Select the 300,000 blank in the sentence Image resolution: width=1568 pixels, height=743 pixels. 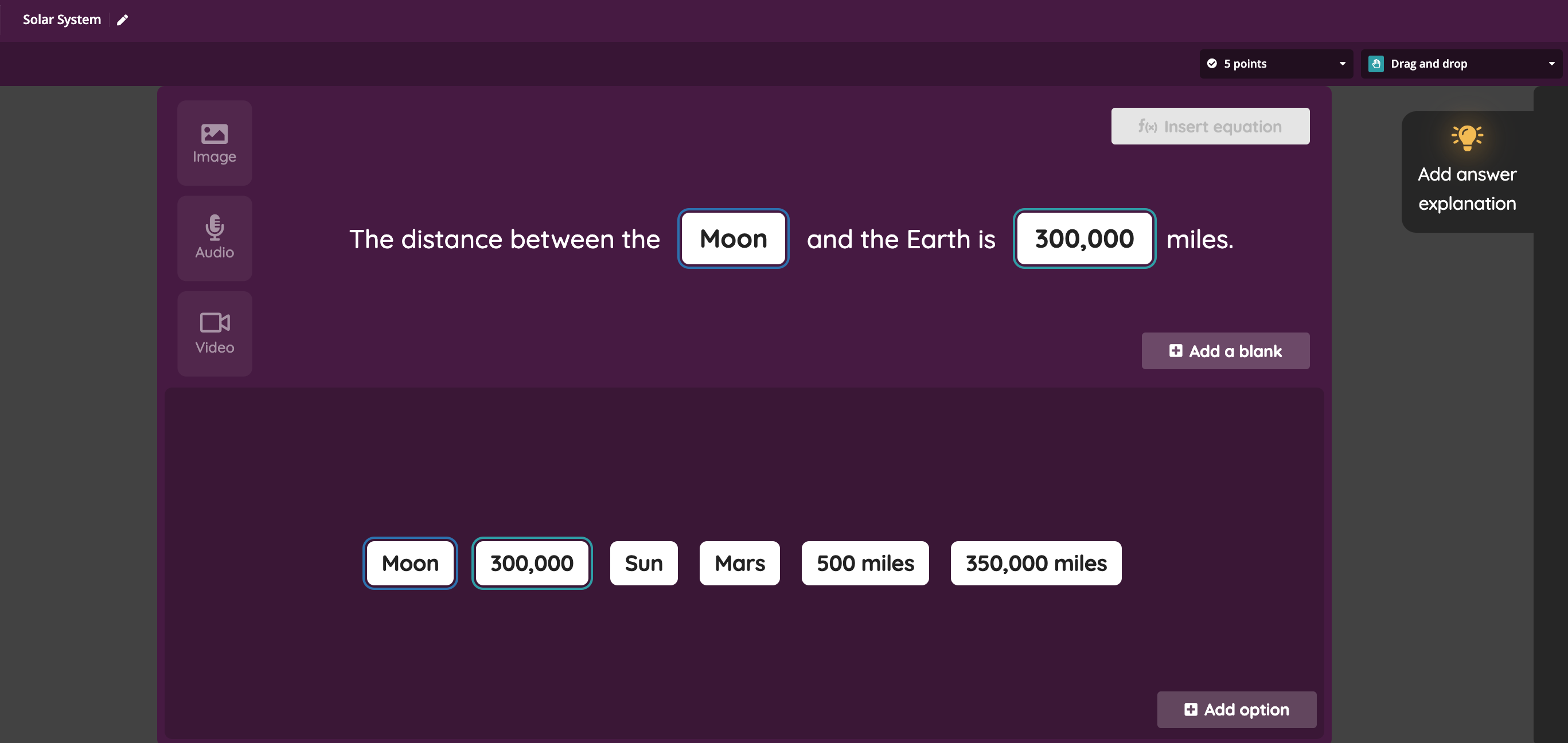coord(1084,239)
